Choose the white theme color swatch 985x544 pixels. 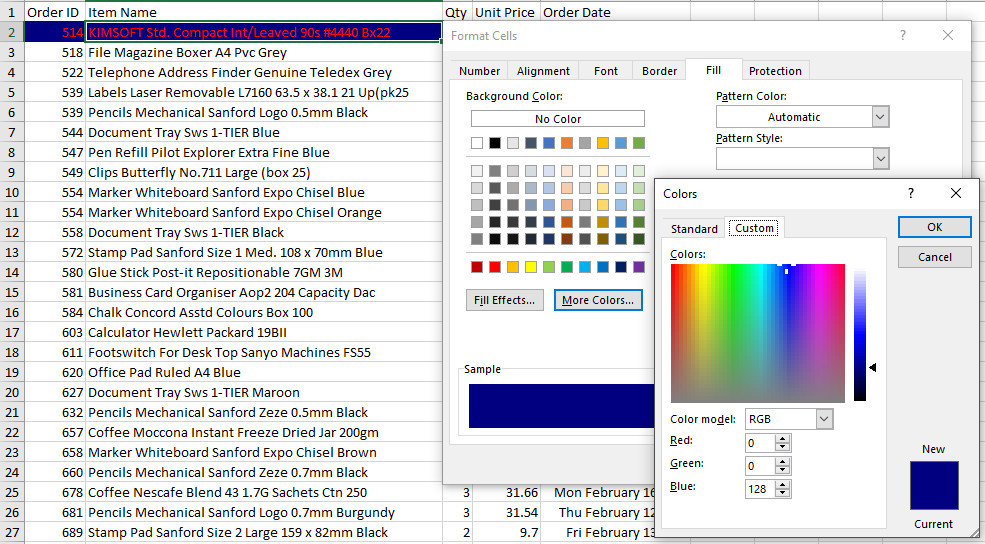click(x=477, y=143)
